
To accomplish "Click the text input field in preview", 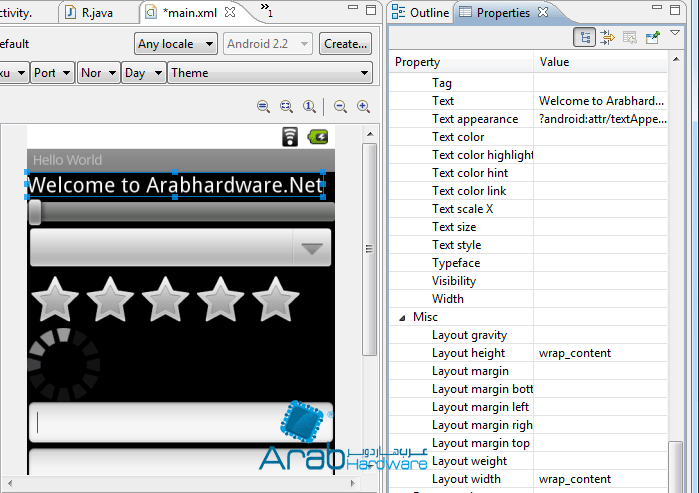I will point(181,422).
